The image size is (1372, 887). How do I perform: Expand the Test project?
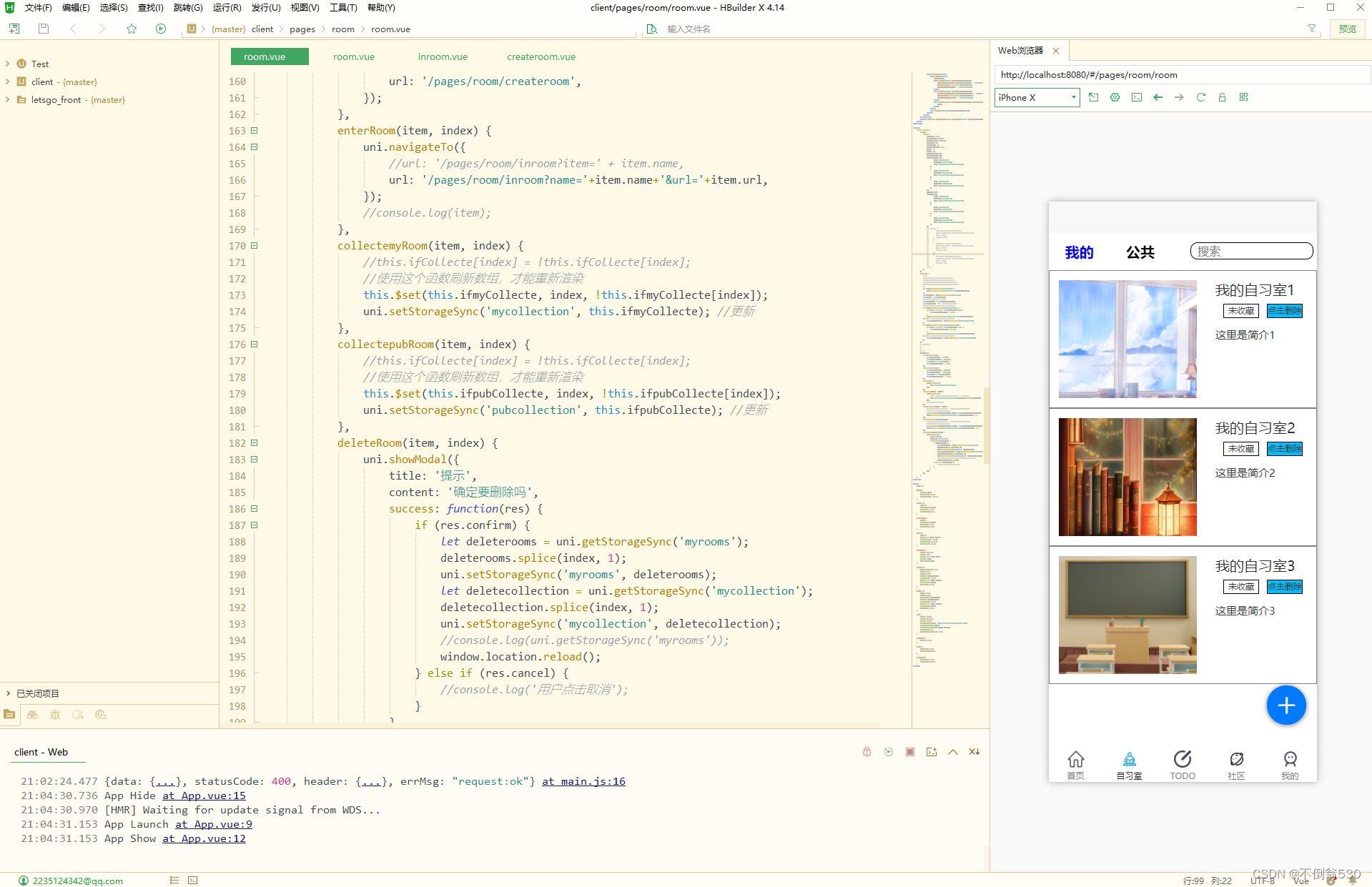click(7, 64)
